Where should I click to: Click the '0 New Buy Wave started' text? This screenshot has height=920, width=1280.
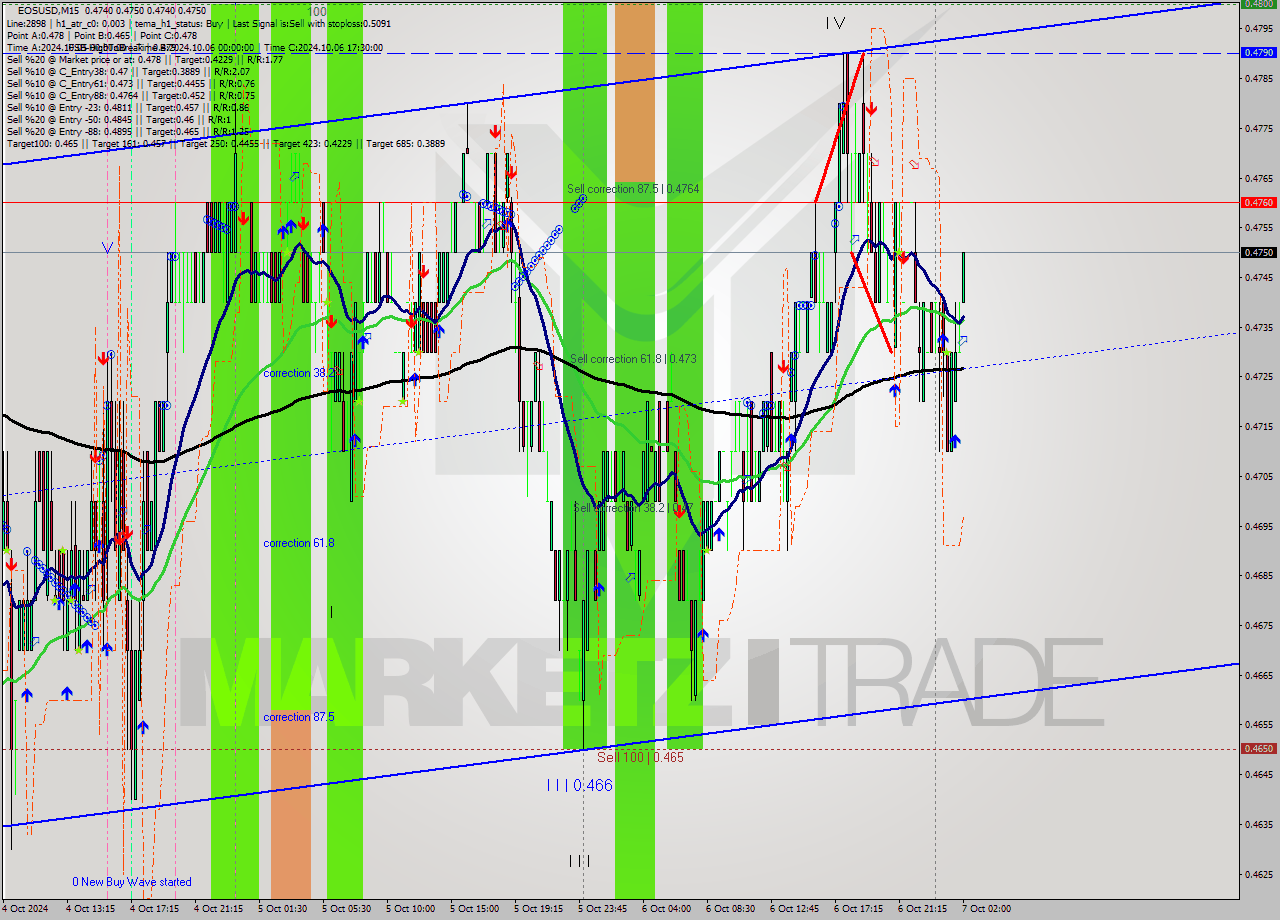click(132, 882)
